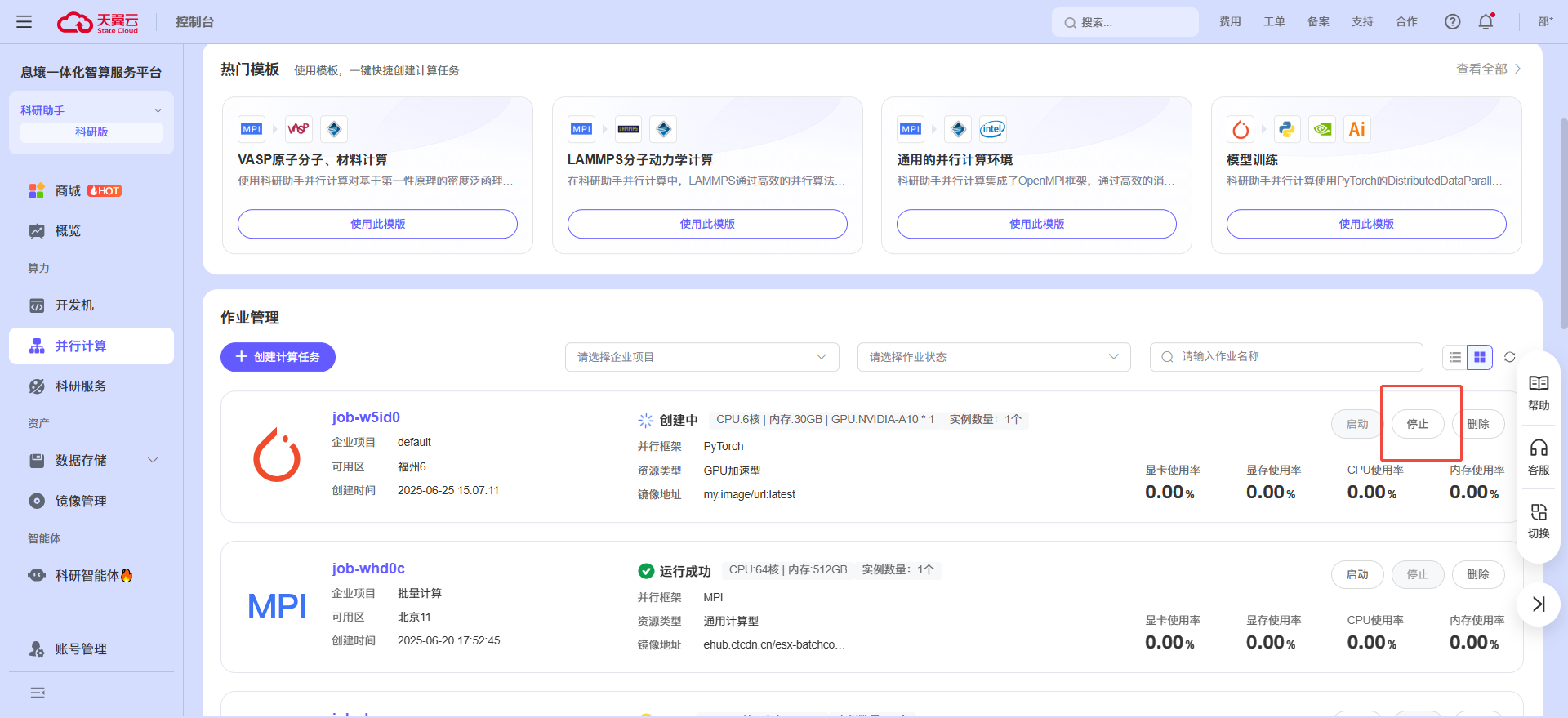Open the 请选择企业项目 dropdown
This screenshot has width=1568, height=718.
(x=702, y=357)
